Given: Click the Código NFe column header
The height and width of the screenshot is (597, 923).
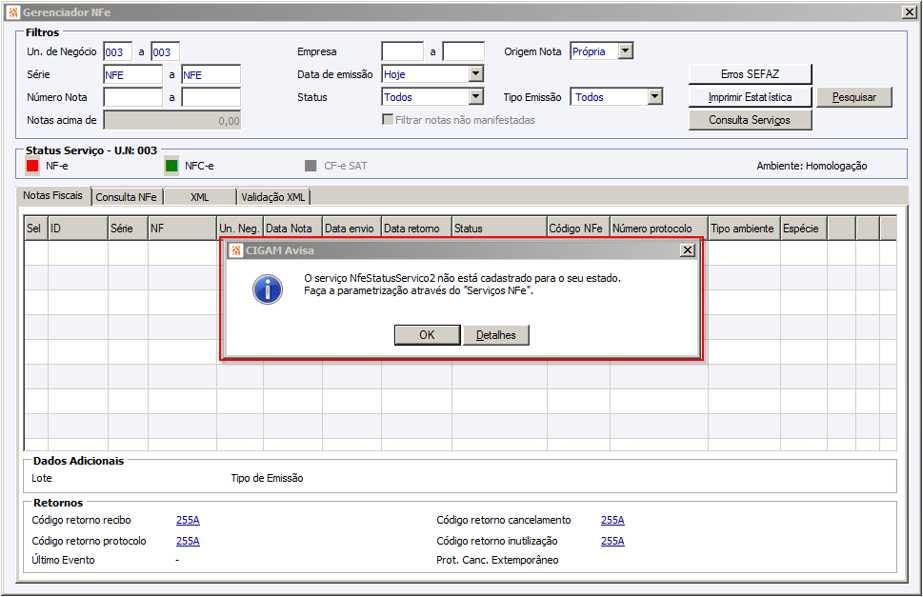Looking at the screenshot, I should click(x=579, y=228).
